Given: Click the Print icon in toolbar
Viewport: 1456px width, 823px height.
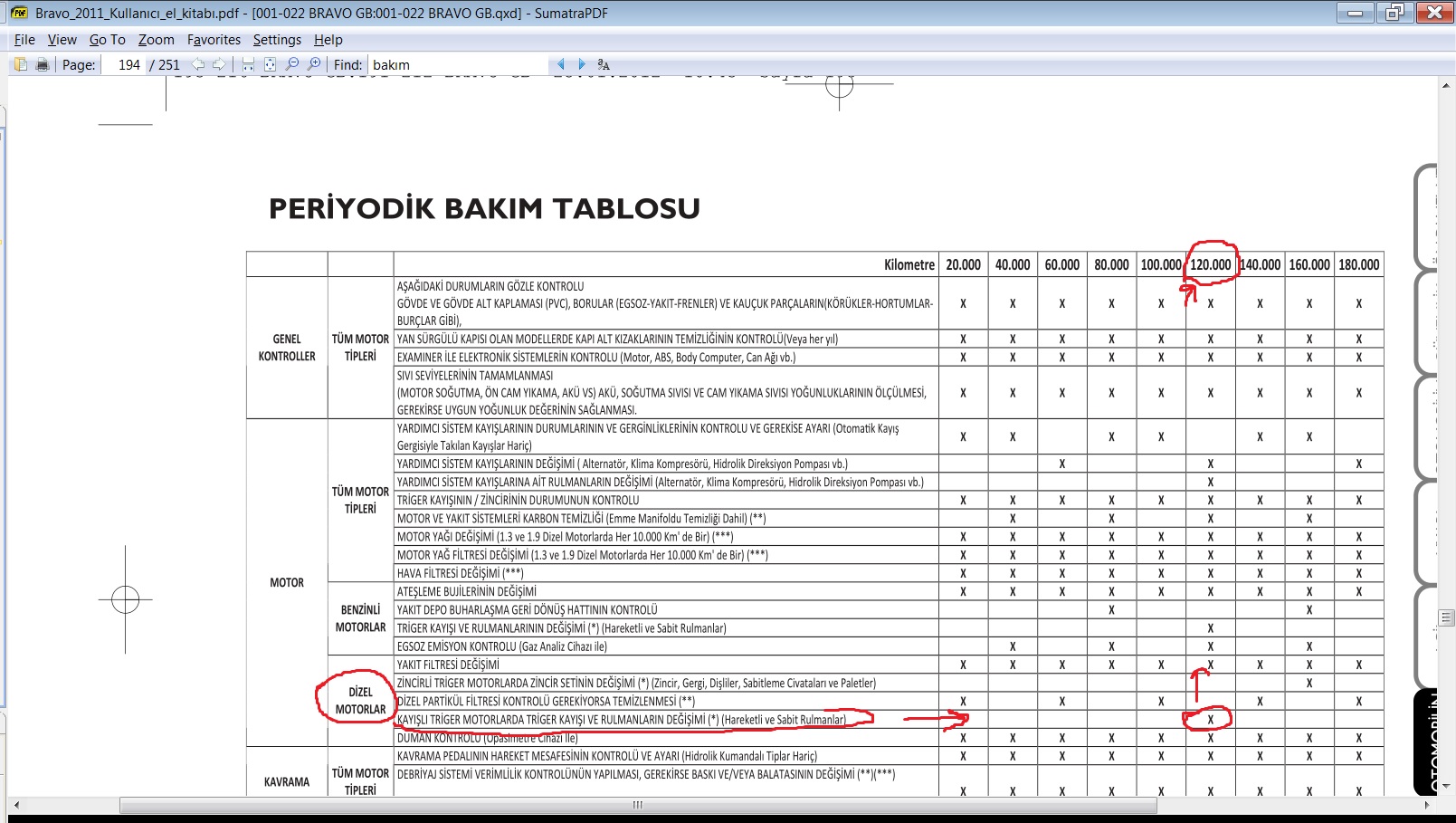Looking at the screenshot, I should [x=42, y=64].
